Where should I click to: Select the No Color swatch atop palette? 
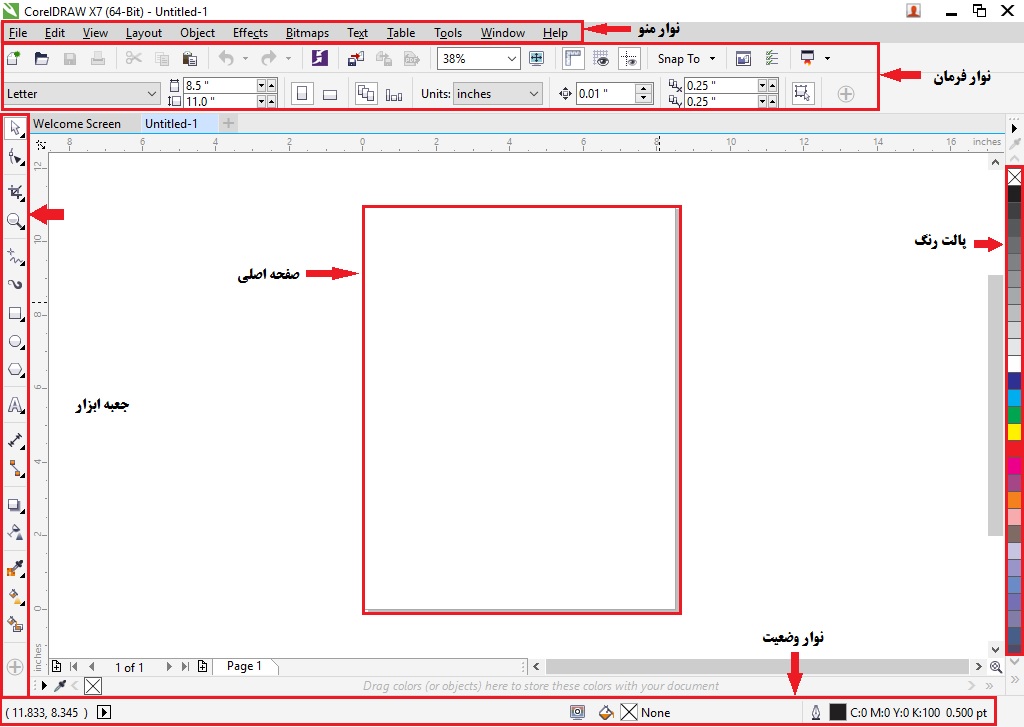point(1014,177)
